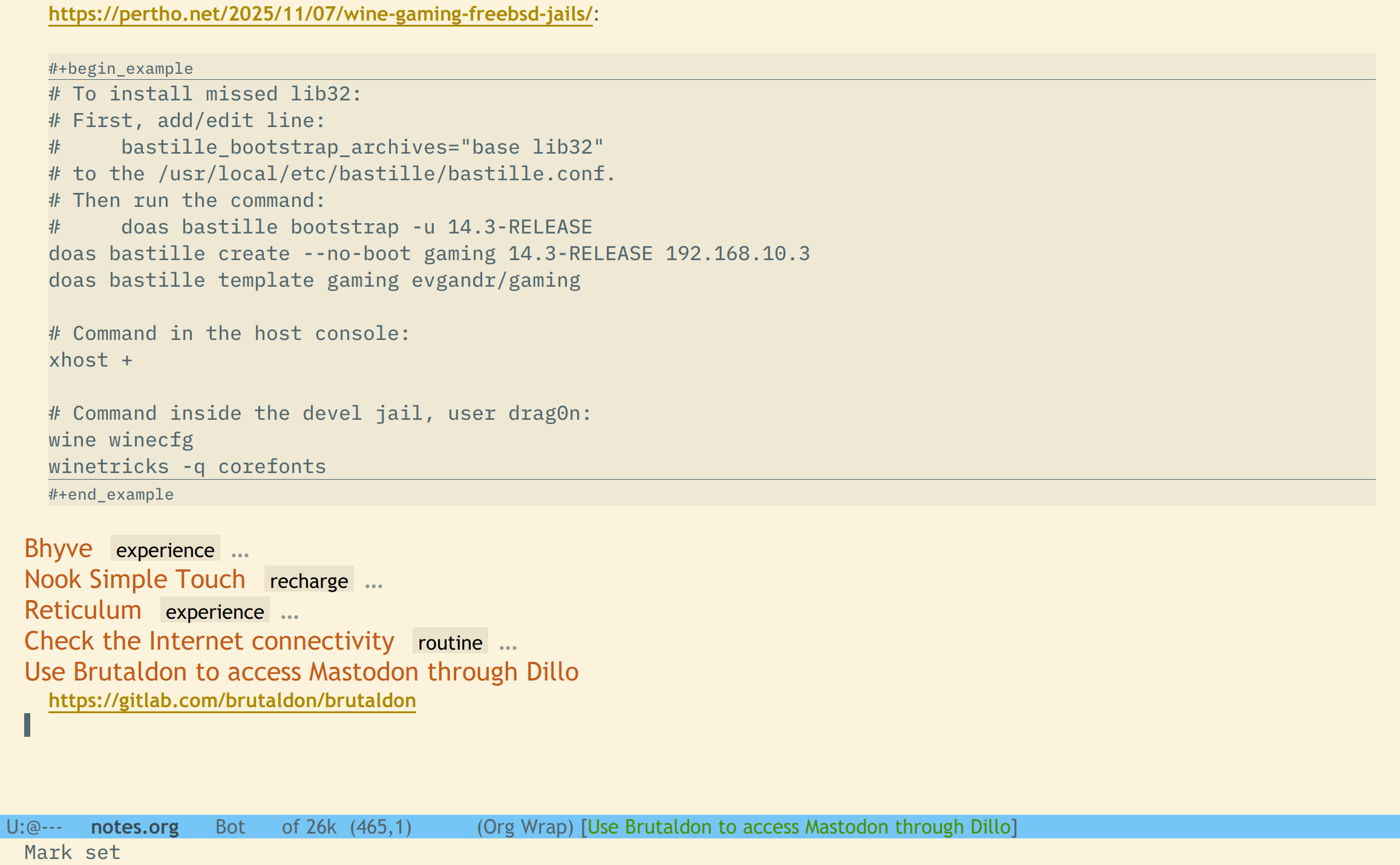
Task: Click the routine tag label
Action: pyautogui.click(x=450, y=642)
